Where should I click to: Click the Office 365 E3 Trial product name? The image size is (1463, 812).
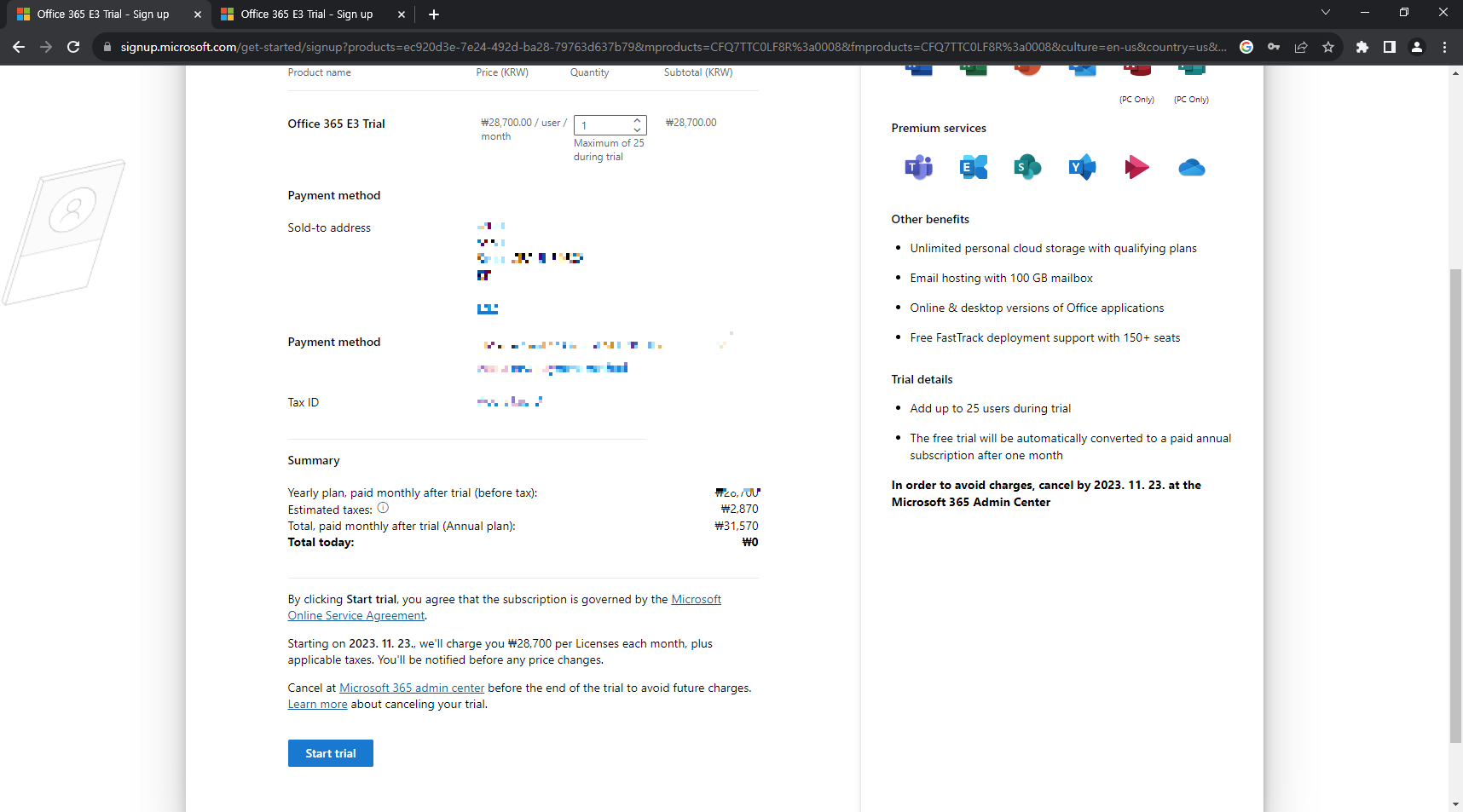click(336, 124)
